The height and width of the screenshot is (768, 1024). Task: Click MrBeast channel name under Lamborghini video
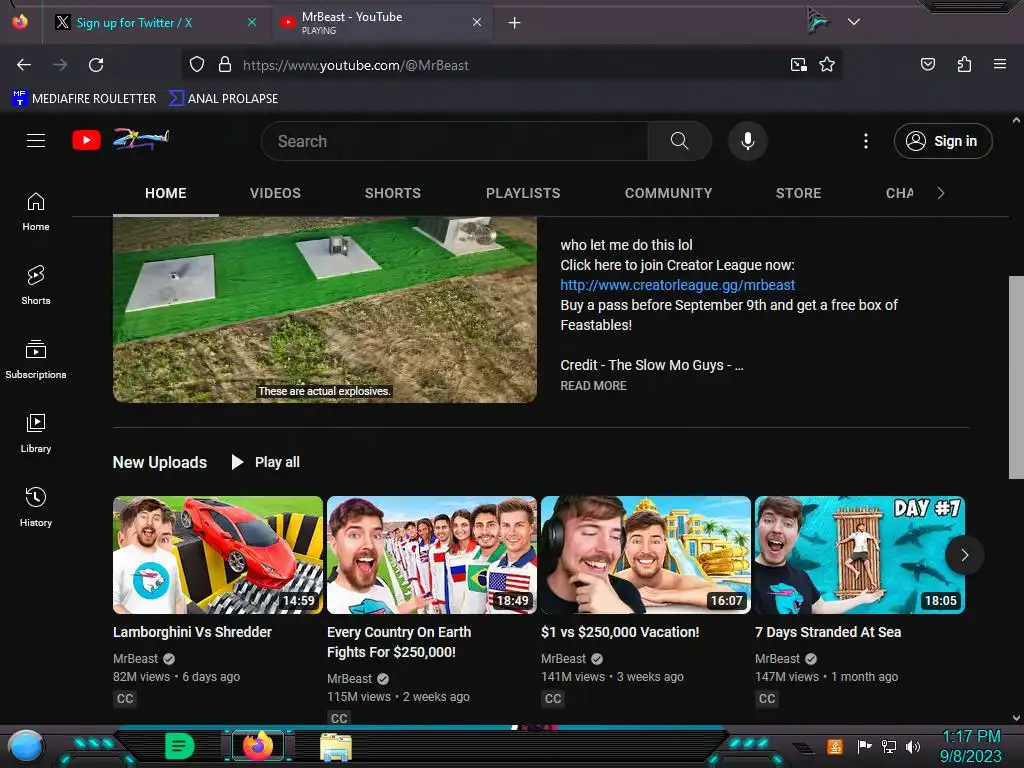pos(135,658)
